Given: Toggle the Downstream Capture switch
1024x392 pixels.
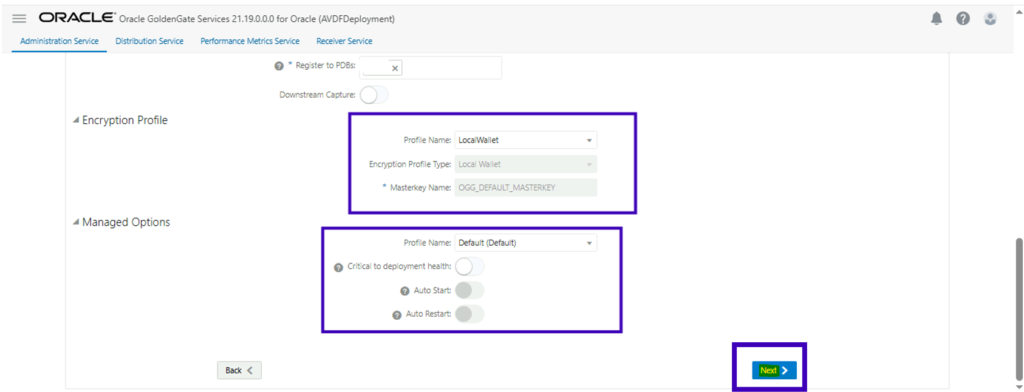Looking at the screenshot, I should coord(374,95).
